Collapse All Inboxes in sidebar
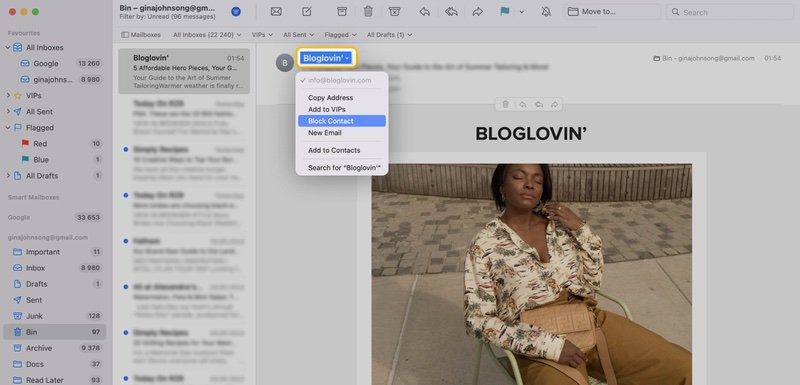 pos(8,47)
